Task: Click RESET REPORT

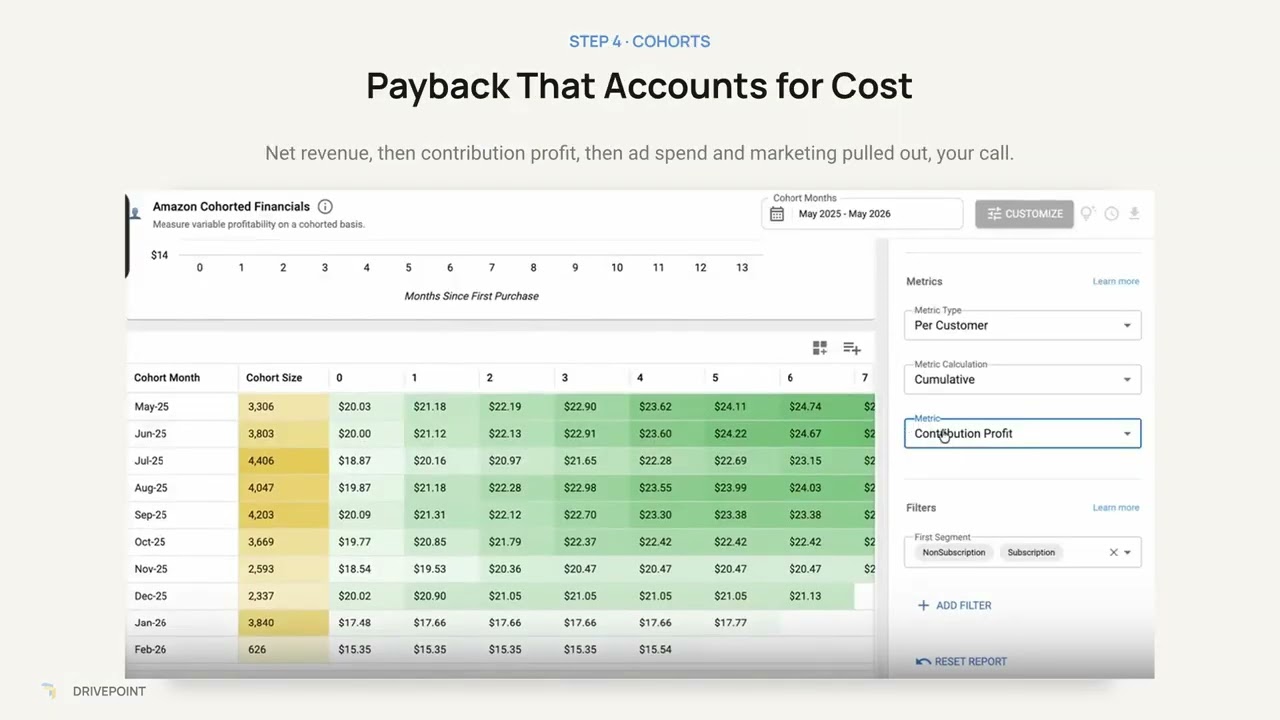Action: 961,661
